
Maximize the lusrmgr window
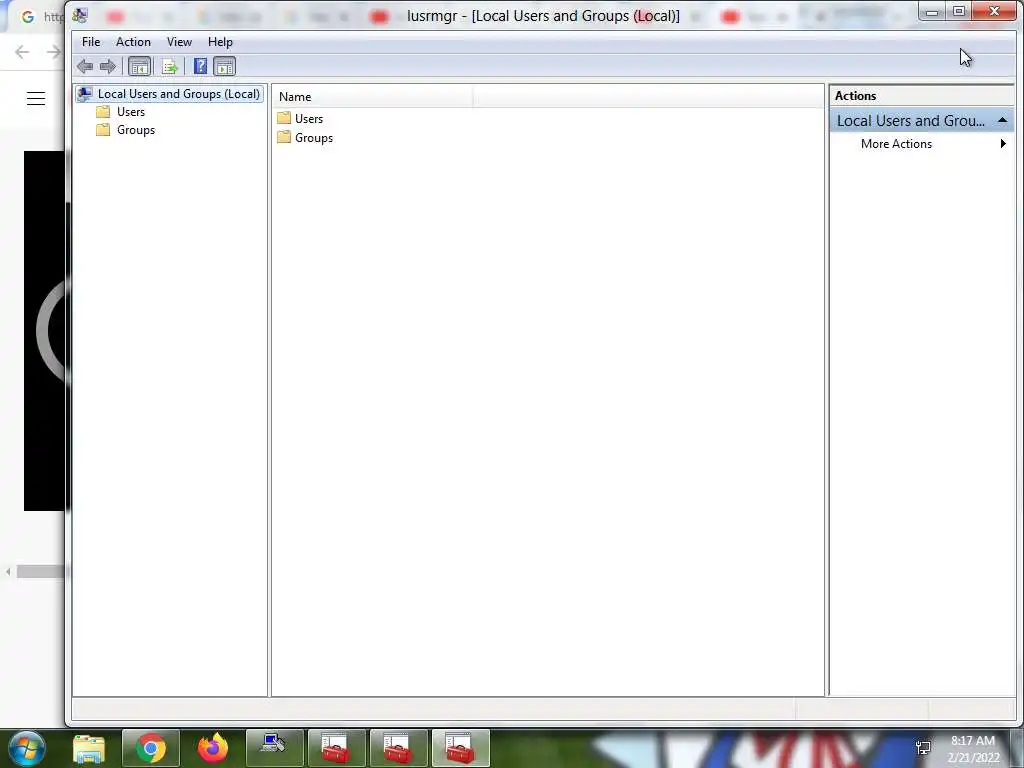pos(959,11)
